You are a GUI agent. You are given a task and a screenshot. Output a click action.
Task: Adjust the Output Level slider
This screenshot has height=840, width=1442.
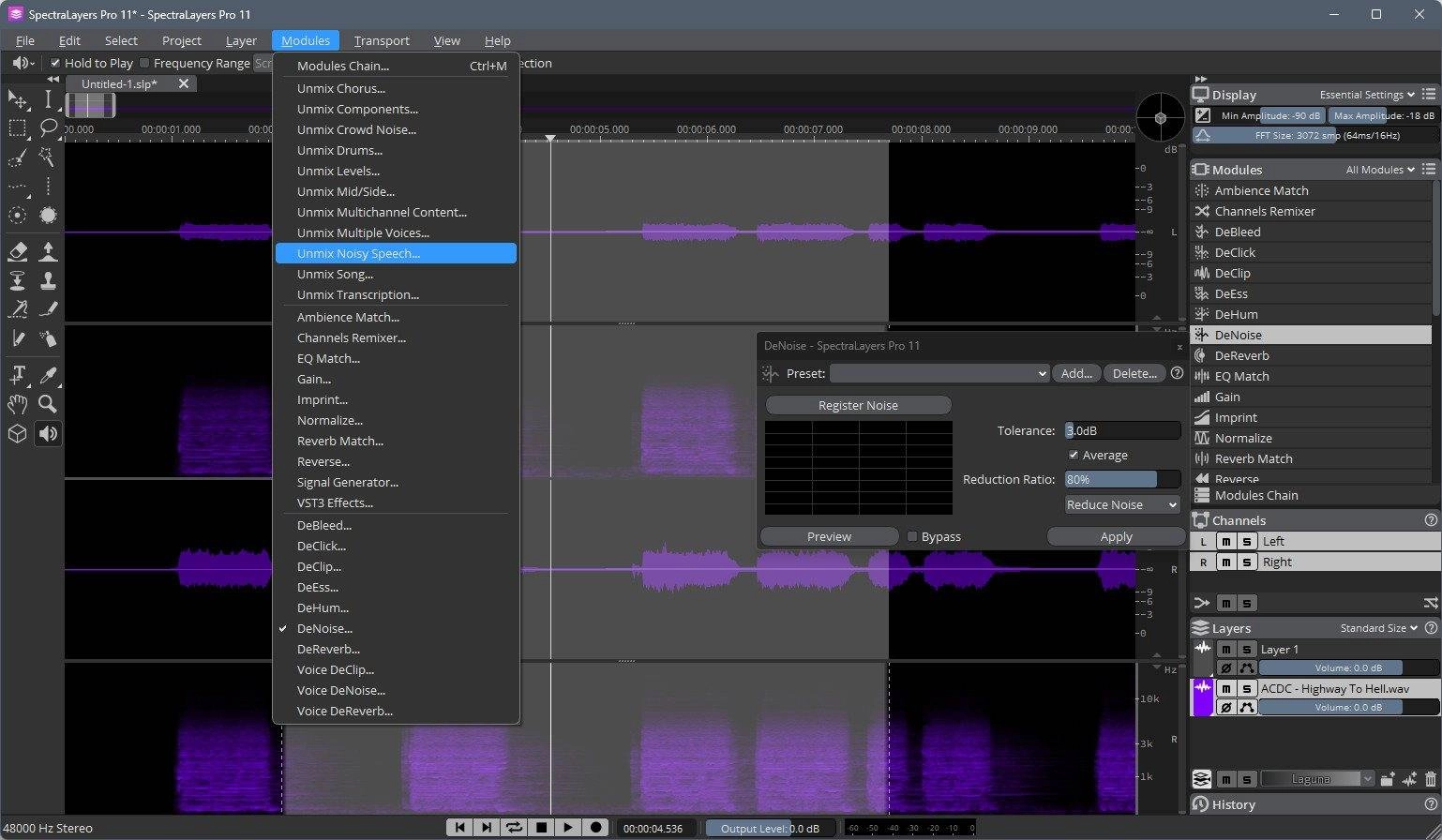coord(771,828)
